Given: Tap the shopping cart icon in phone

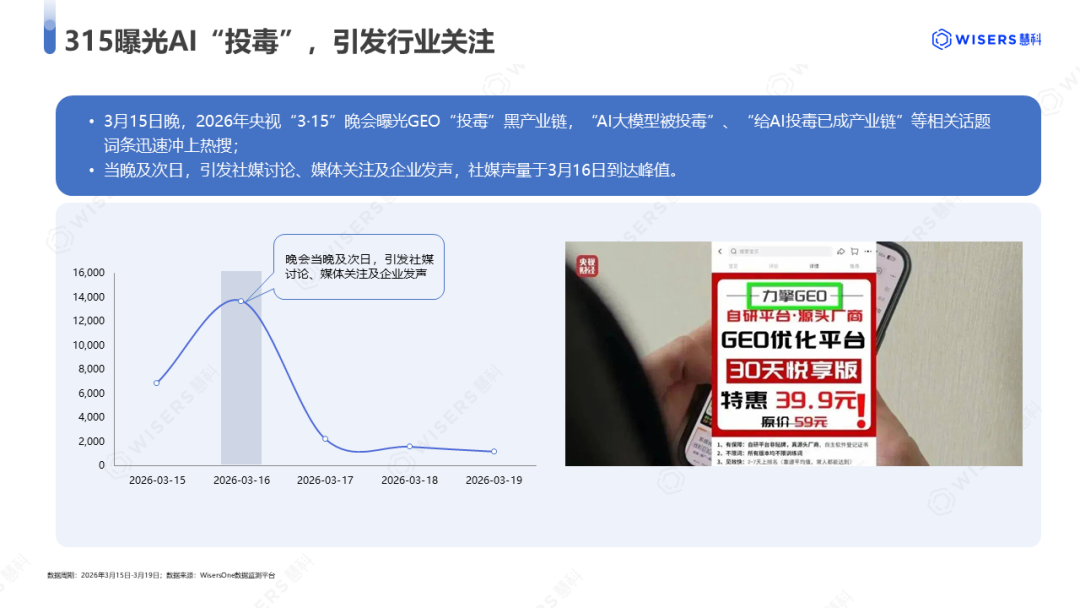Looking at the screenshot, I should pos(855,250).
